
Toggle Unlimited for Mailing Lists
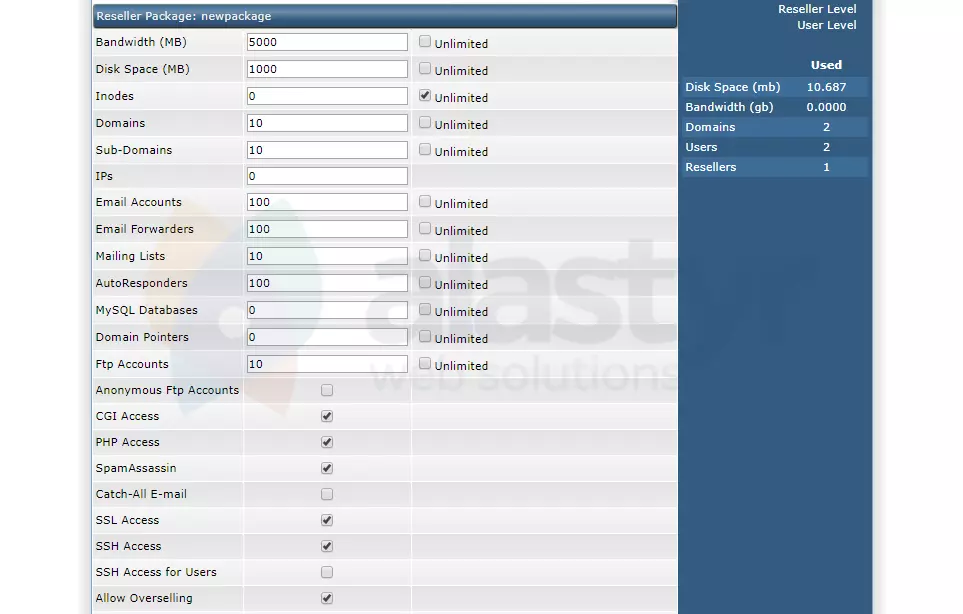pyautogui.click(x=424, y=255)
